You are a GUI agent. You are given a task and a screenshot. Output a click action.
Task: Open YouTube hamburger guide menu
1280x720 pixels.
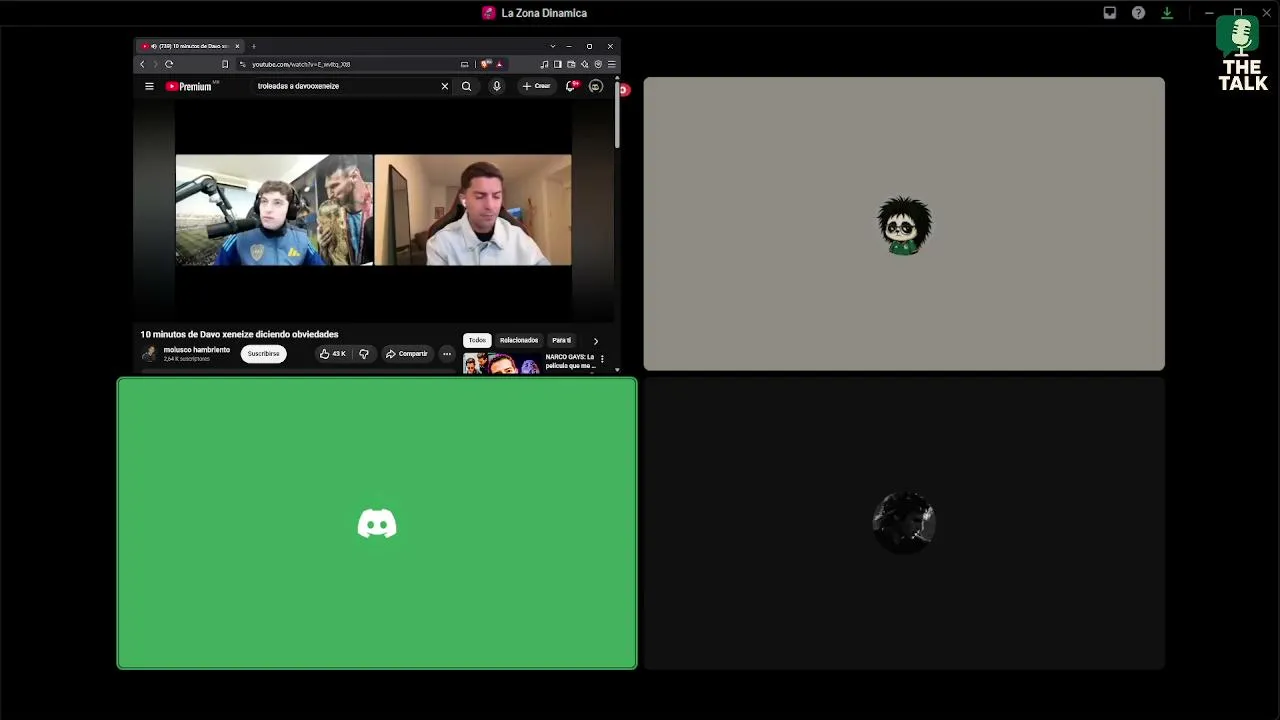pos(149,86)
